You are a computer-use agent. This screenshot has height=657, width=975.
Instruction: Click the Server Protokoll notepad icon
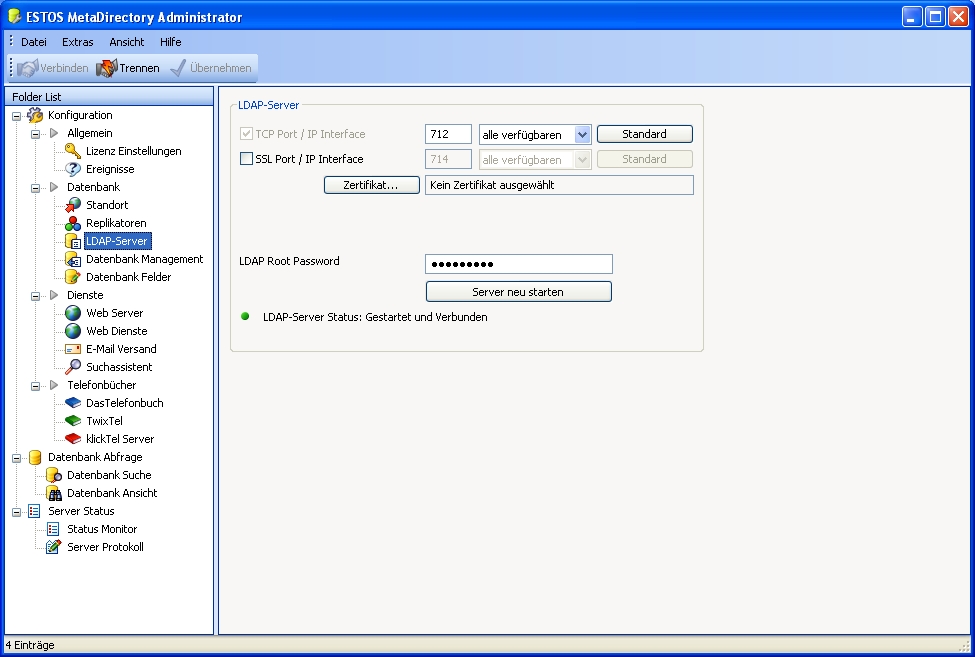[x=53, y=548]
